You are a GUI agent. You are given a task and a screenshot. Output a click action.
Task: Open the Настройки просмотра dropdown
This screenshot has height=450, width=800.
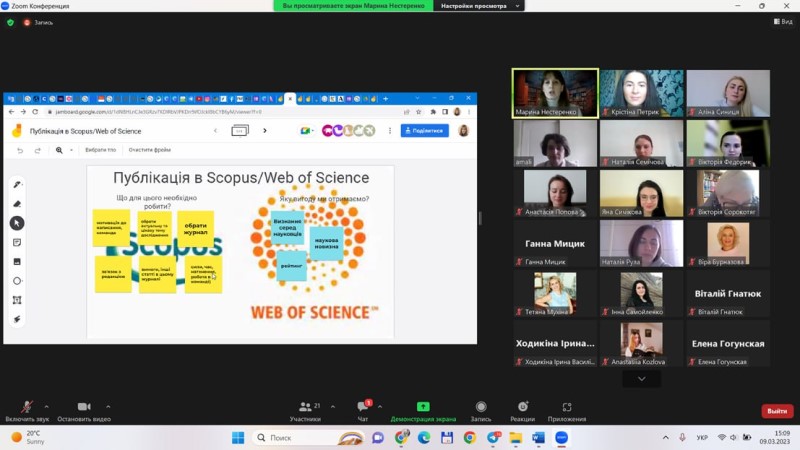click(479, 6)
